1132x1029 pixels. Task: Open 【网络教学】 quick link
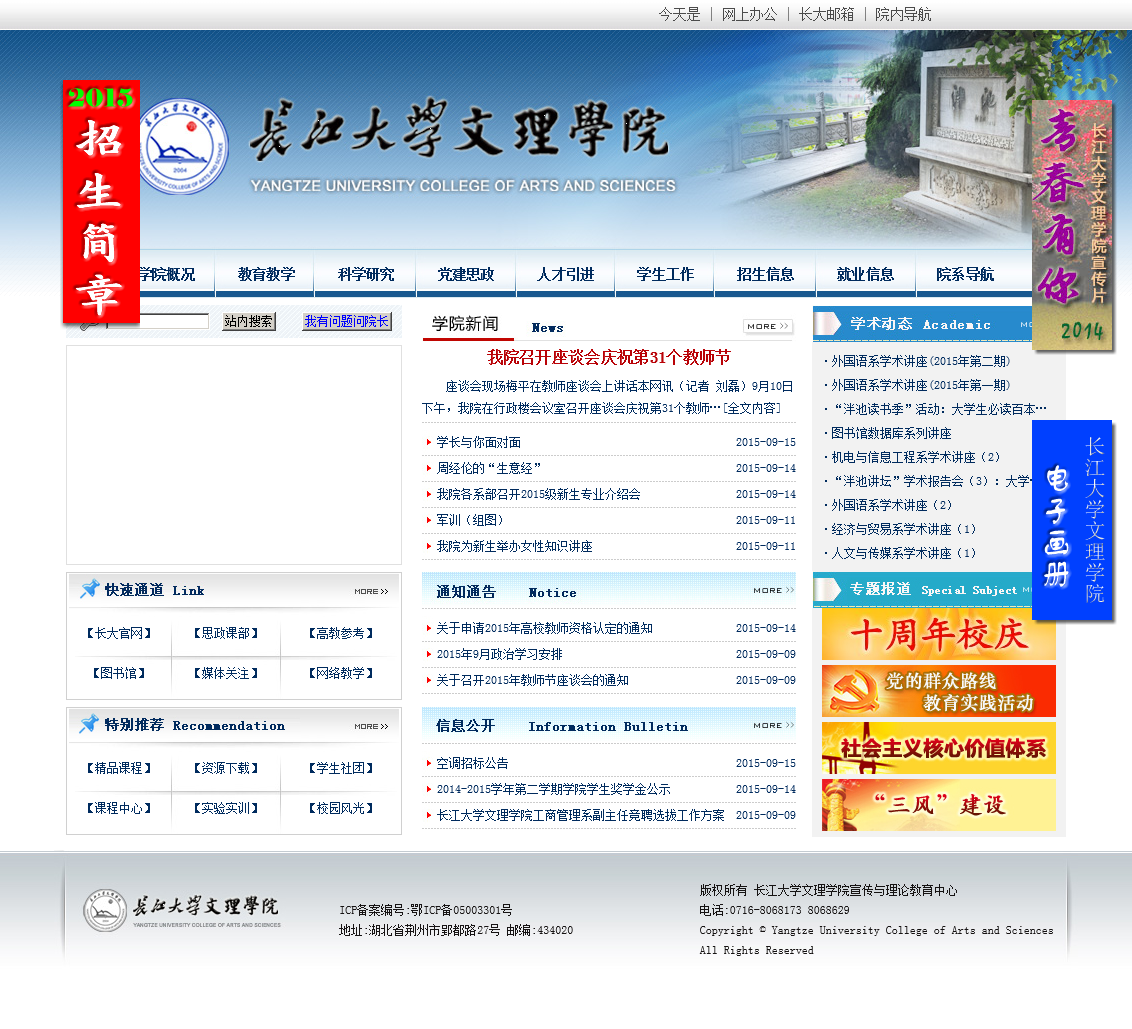click(341, 673)
